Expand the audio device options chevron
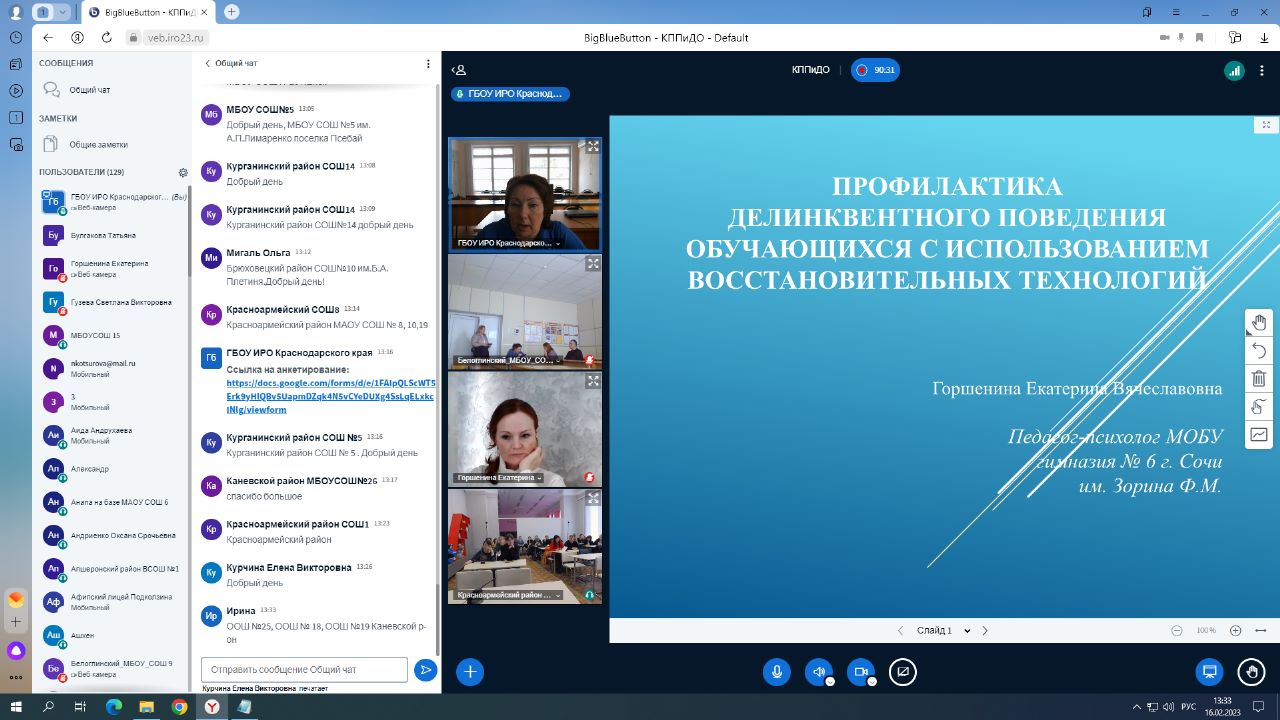Viewport: 1280px width, 720px height. pos(830,682)
